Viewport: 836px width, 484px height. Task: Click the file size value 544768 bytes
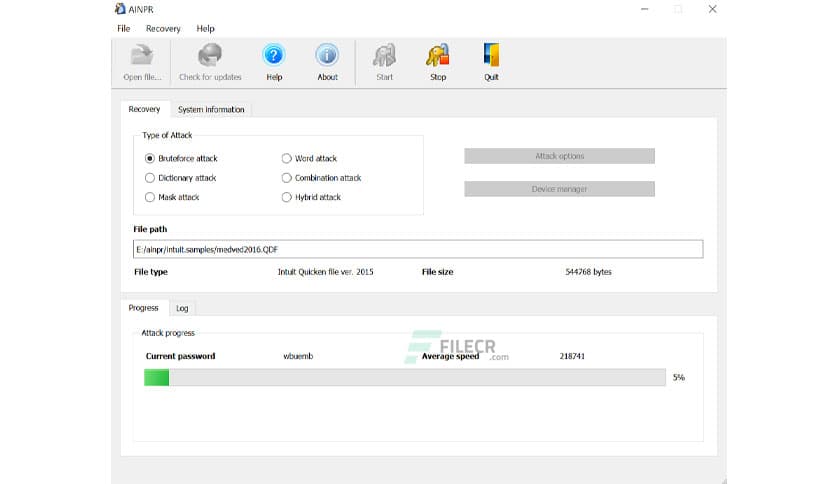coord(588,272)
